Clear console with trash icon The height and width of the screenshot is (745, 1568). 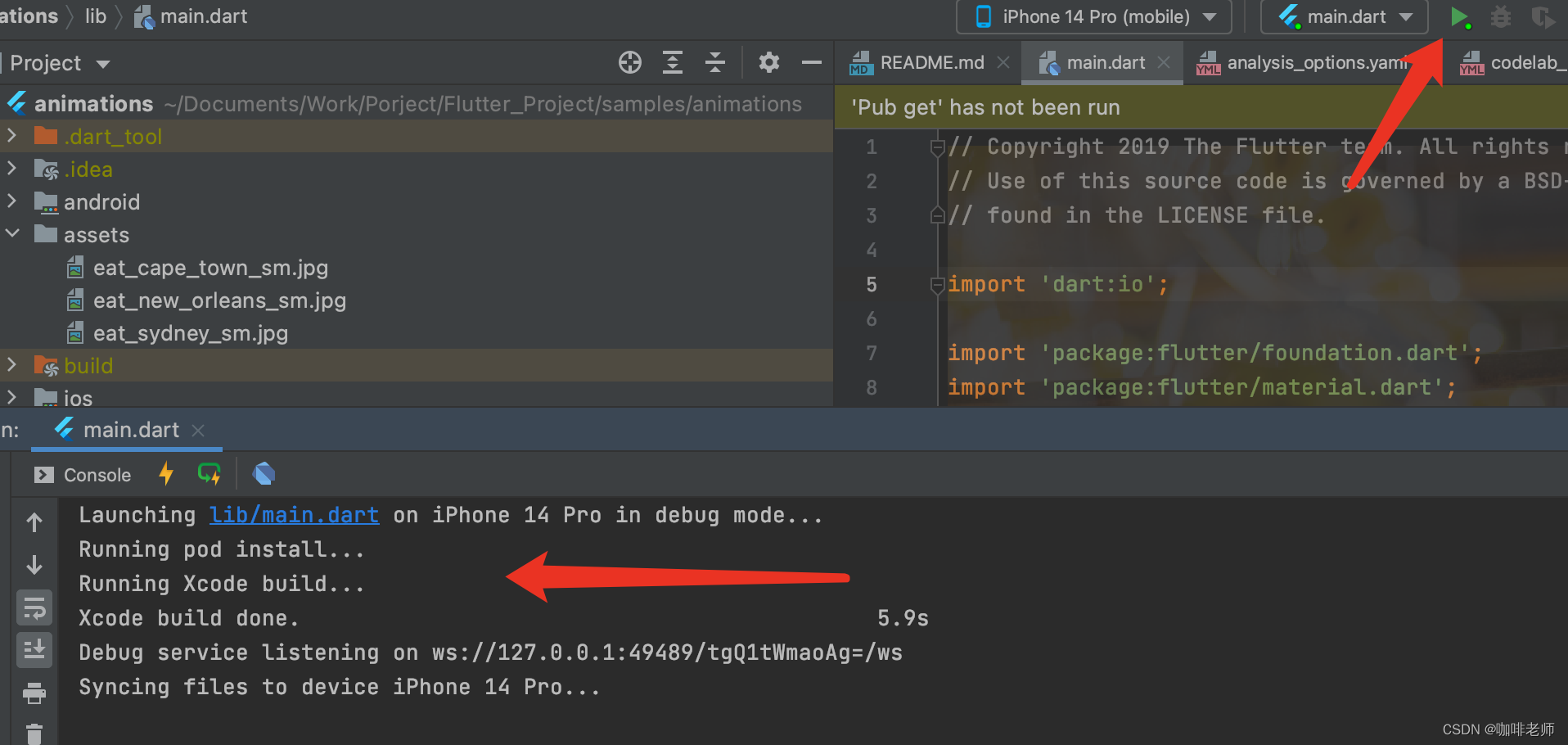coord(34,733)
